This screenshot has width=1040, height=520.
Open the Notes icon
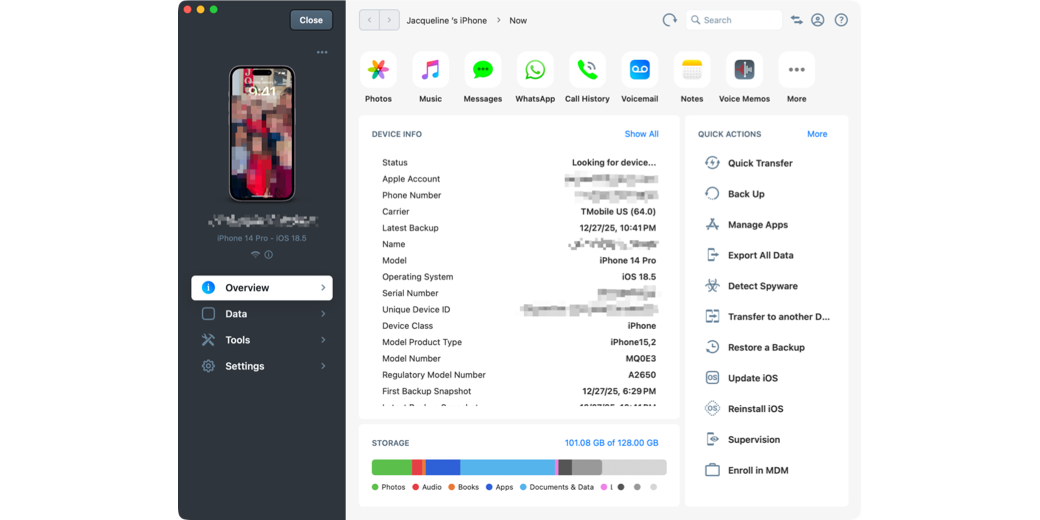(692, 70)
